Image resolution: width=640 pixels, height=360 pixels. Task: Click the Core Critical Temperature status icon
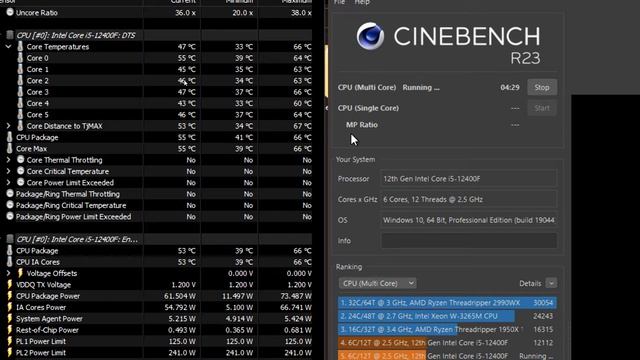pos(20,171)
